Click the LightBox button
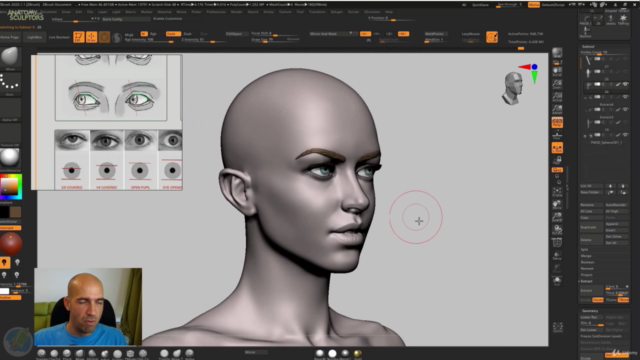640x360 pixels. tap(34, 37)
